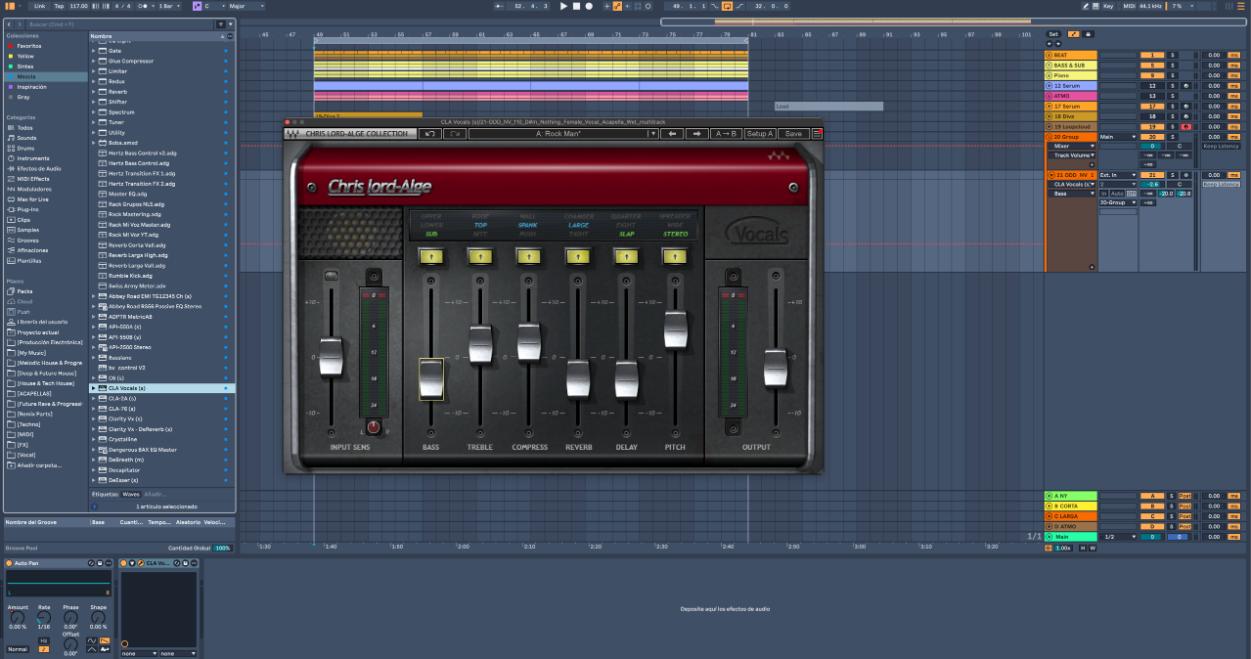Expand the Utility folder in browser

click(93, 132)
